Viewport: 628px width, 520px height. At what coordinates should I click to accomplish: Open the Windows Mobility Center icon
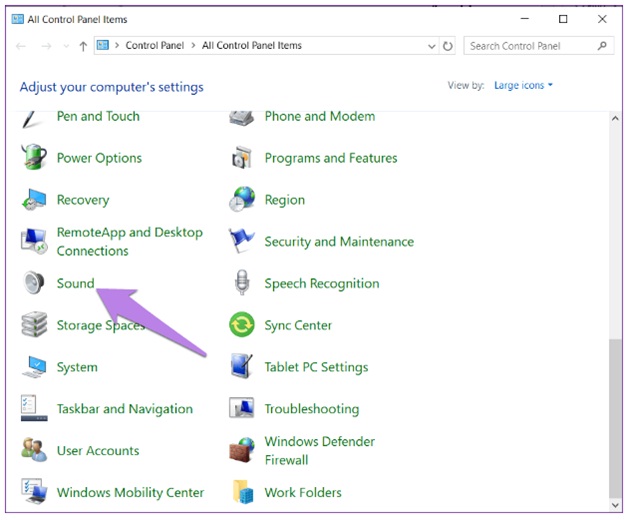(x=34, y=492)
